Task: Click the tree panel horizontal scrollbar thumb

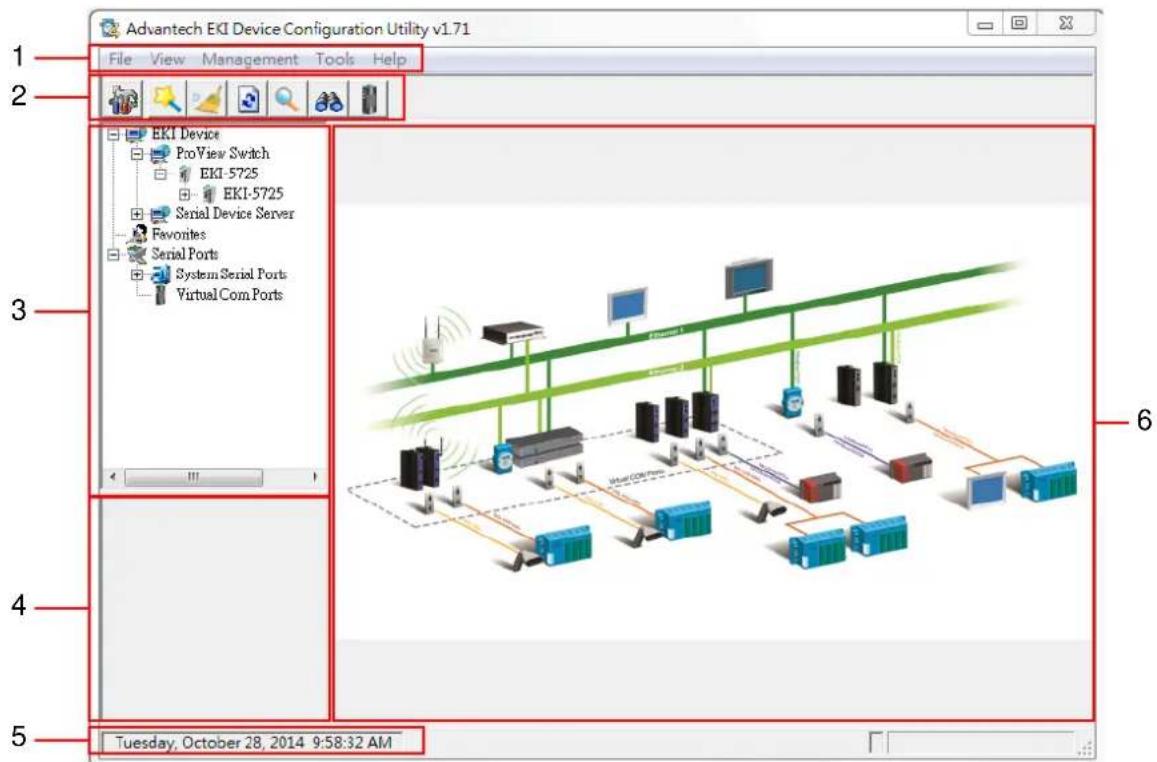Action: 193,477
